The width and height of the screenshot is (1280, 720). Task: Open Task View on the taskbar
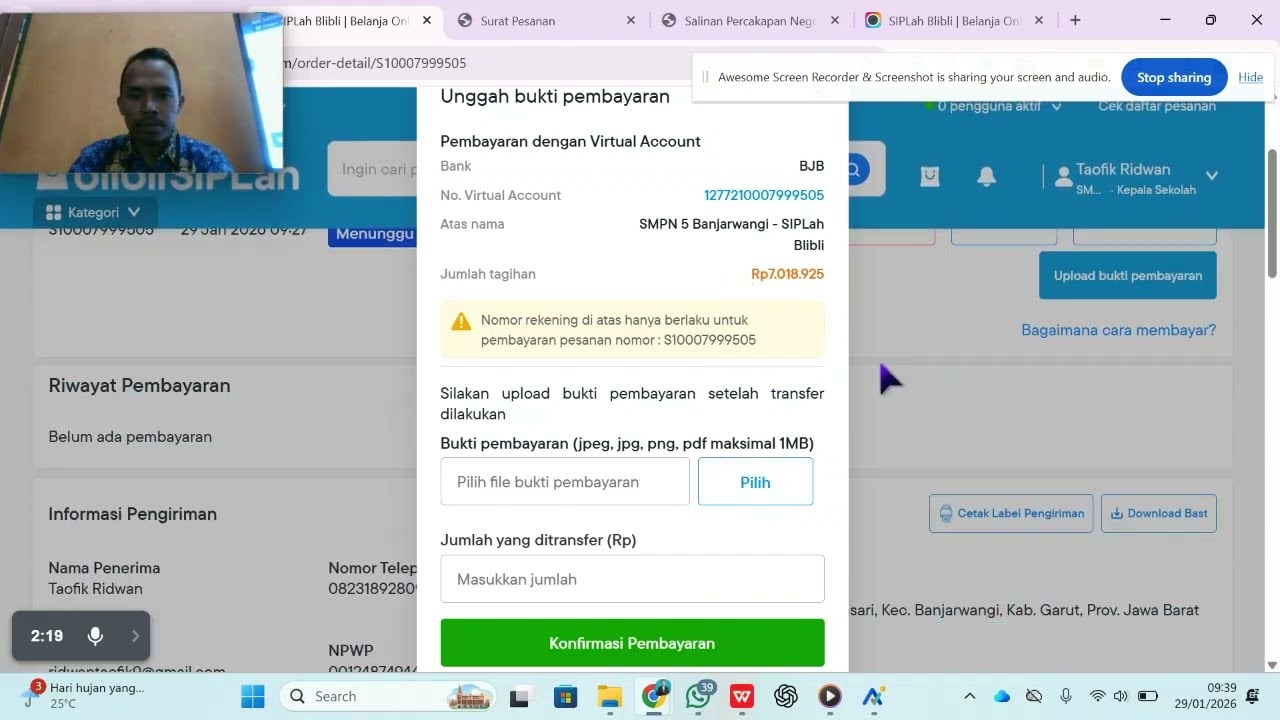tap(520, 696)
